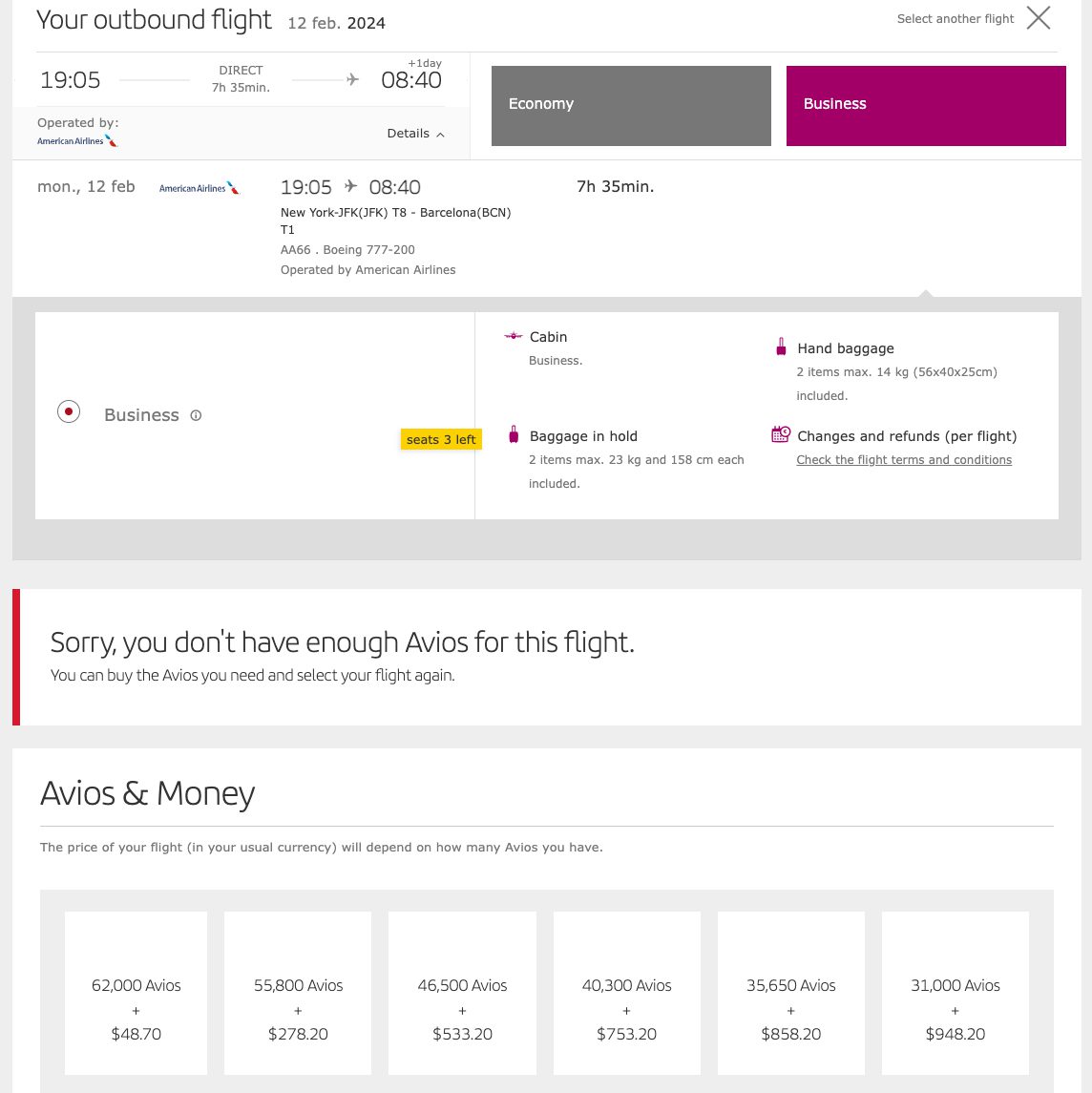Viewport: 1092px width, 1093px height.
Task: Click the changes and refunds calendar icon
Action: (781, 432)
